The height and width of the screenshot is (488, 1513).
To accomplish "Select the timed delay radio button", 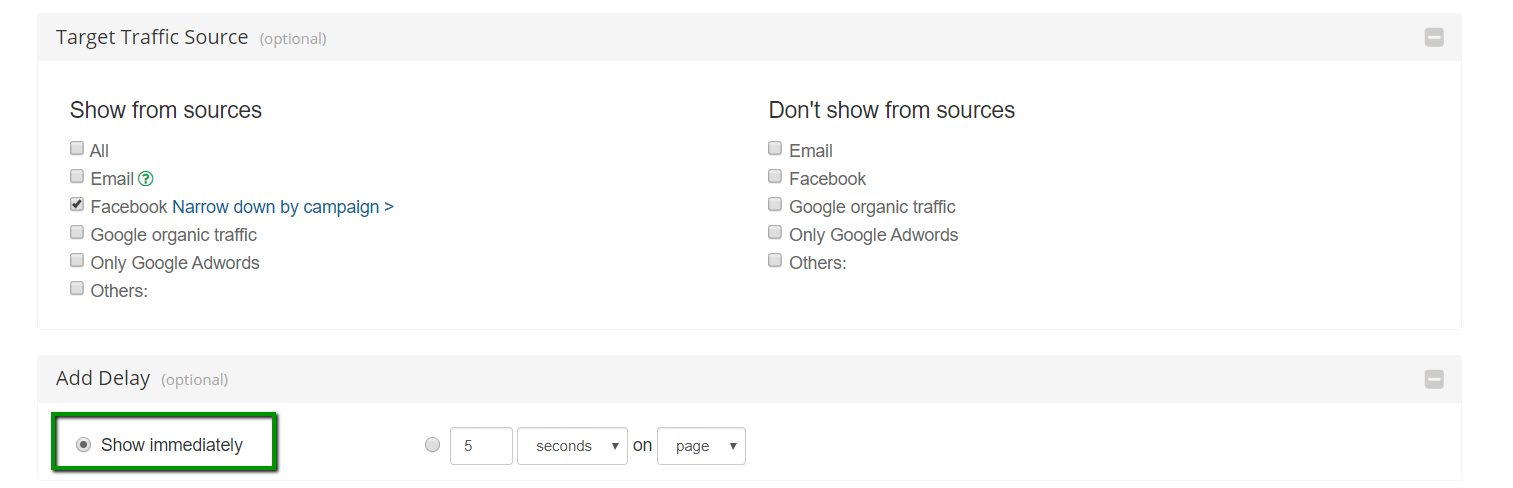I will (x=432, y=445).
